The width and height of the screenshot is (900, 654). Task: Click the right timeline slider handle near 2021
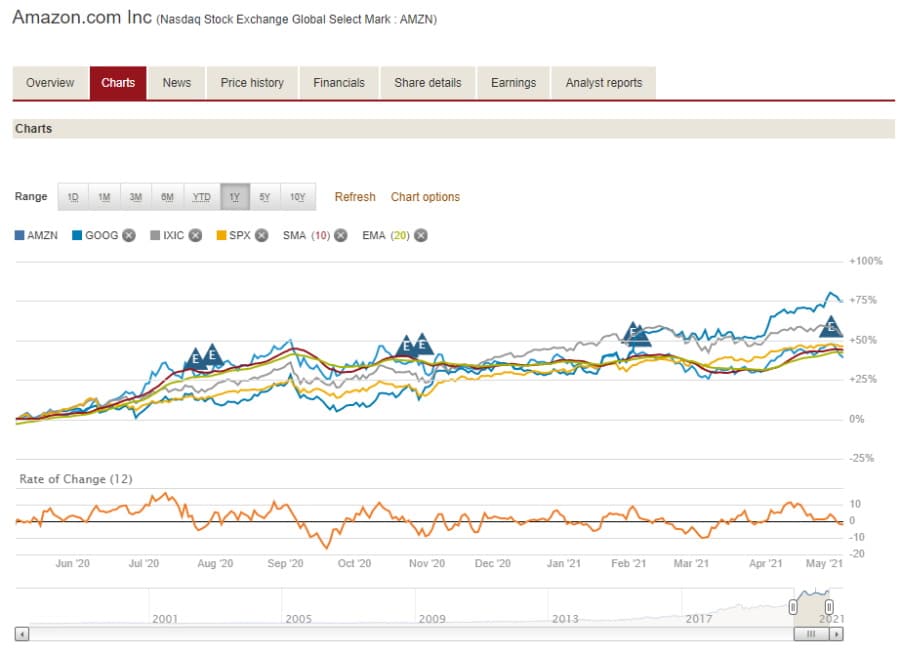click(829, 607)
